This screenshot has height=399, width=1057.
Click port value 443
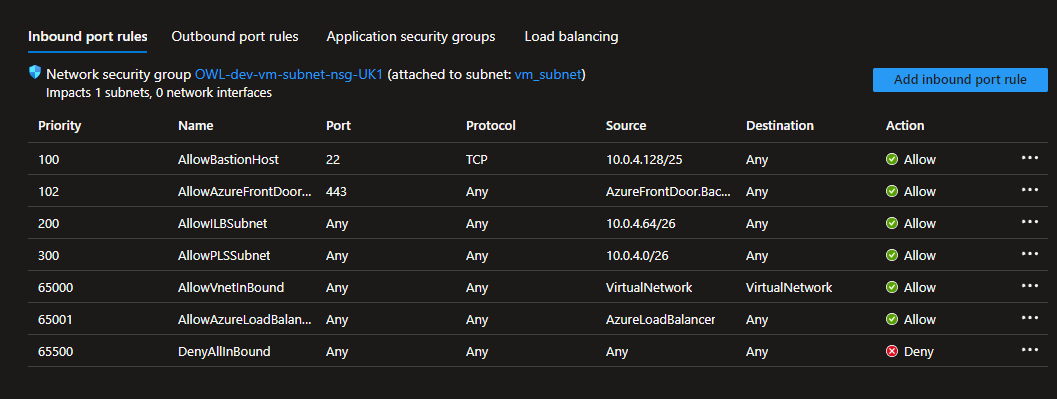pyautogui.click(x=336, y=191)
